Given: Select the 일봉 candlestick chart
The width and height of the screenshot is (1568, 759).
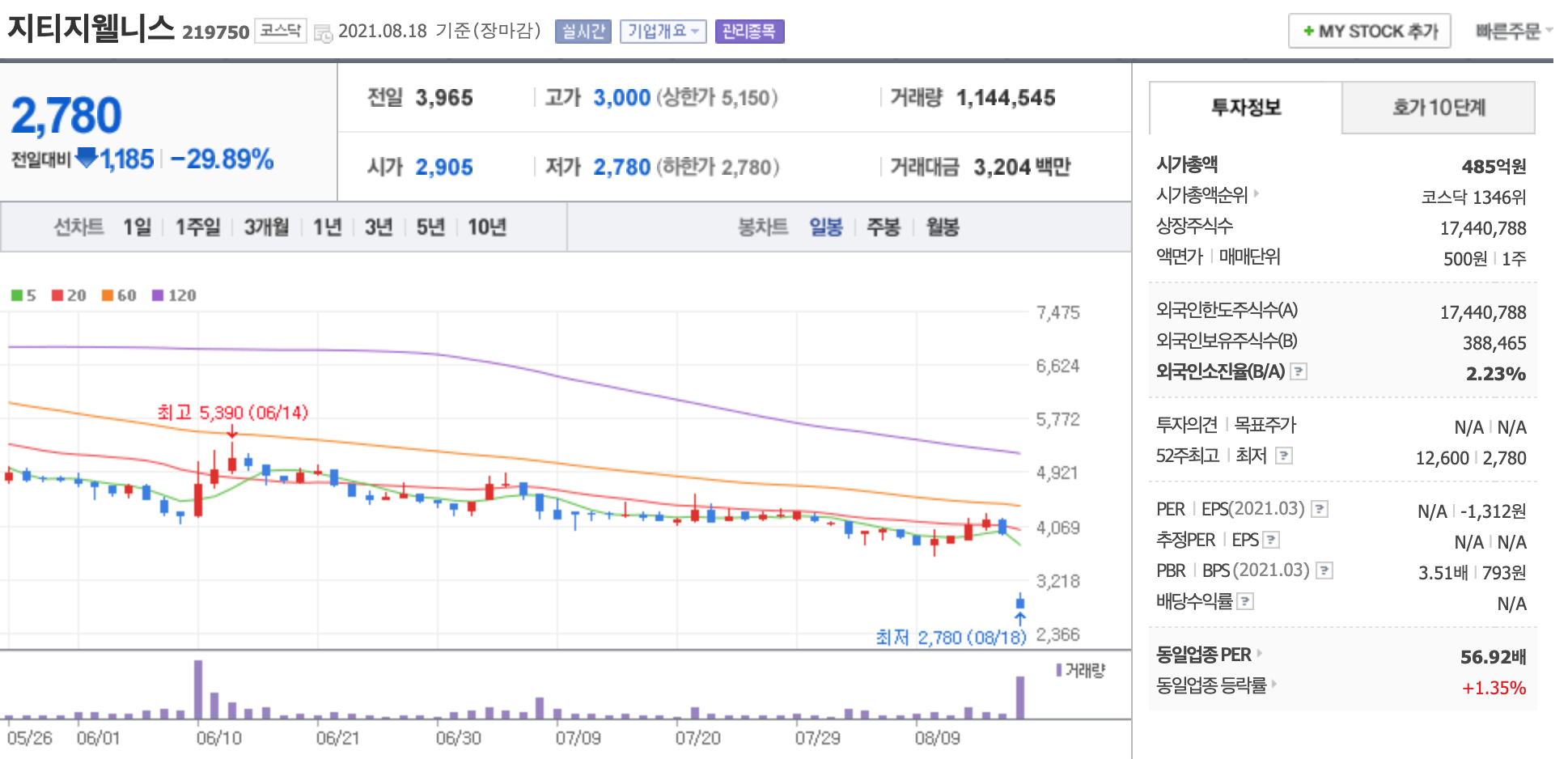Looking at the screenshot, I should 826,227.
